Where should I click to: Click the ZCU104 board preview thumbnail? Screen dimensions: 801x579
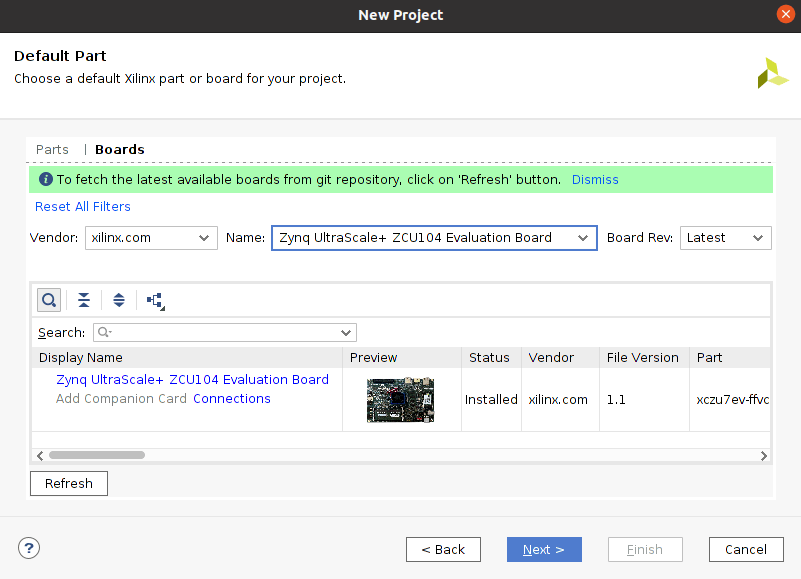(400, 400)
